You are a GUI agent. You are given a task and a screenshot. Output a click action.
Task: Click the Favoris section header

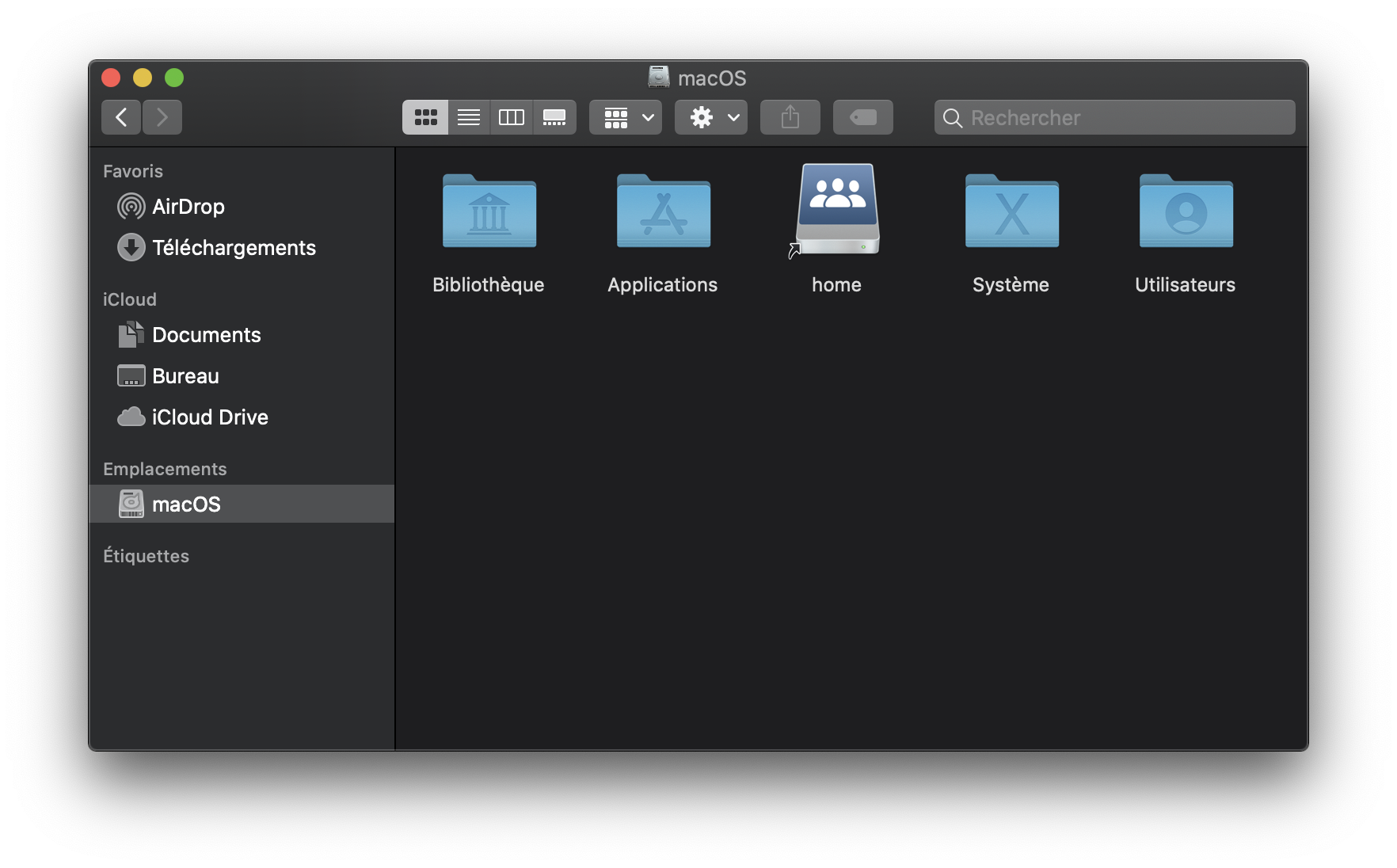click(x=133, y=171)
